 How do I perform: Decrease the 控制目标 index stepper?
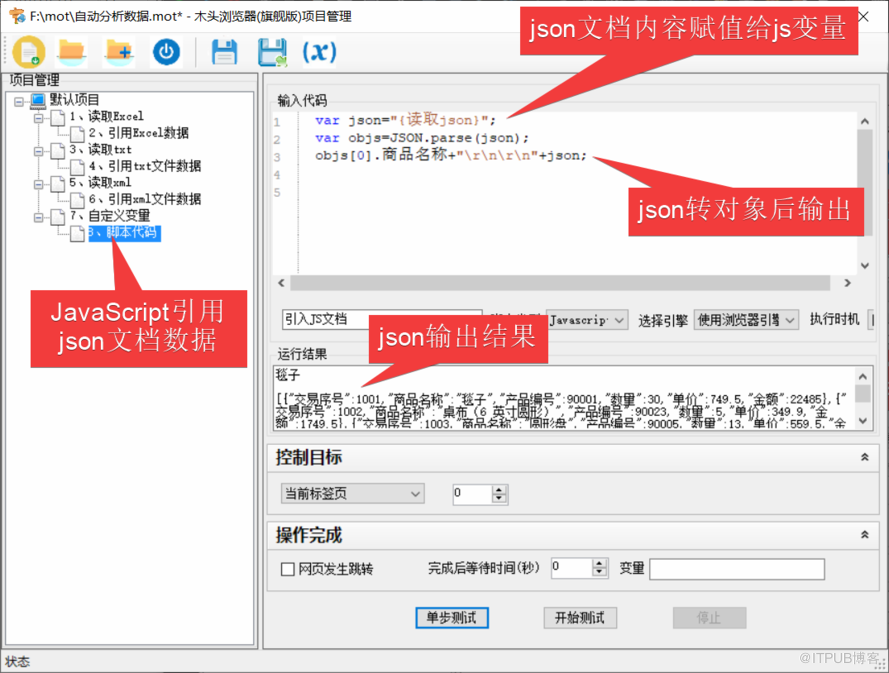499,499
